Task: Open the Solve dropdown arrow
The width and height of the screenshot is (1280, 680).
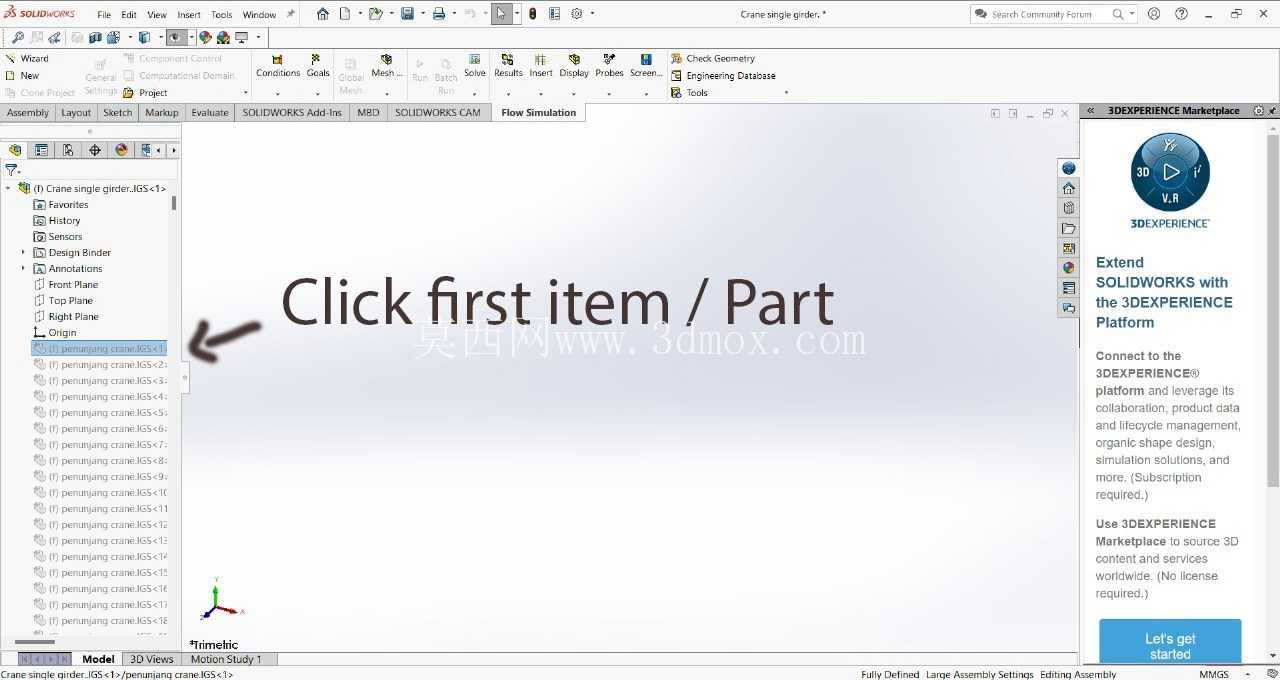Action: coord(475,94)
